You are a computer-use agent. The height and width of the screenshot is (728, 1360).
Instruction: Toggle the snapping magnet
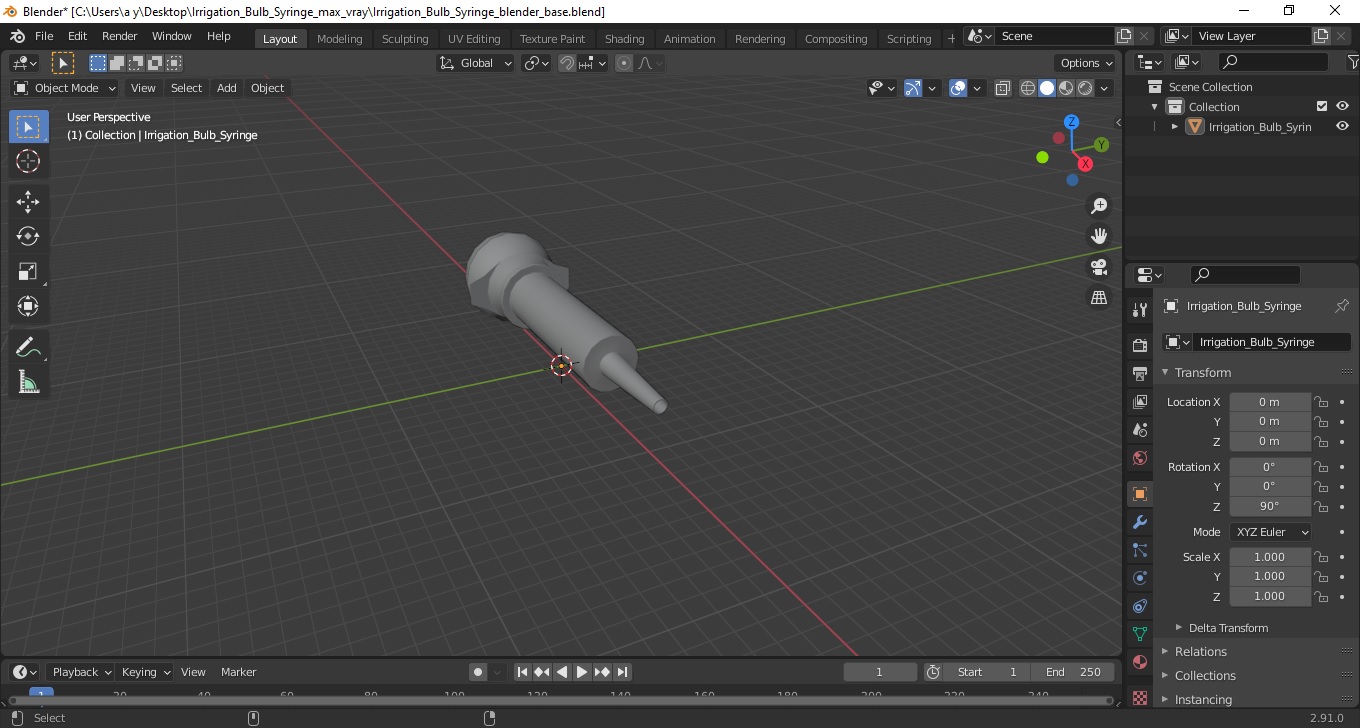tap(567, 63)
